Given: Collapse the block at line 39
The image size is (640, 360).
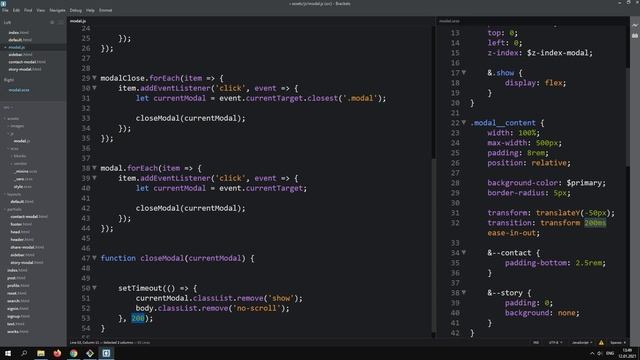Looking at the screenshot, I should pyautogui.click(x=94, y=178).
